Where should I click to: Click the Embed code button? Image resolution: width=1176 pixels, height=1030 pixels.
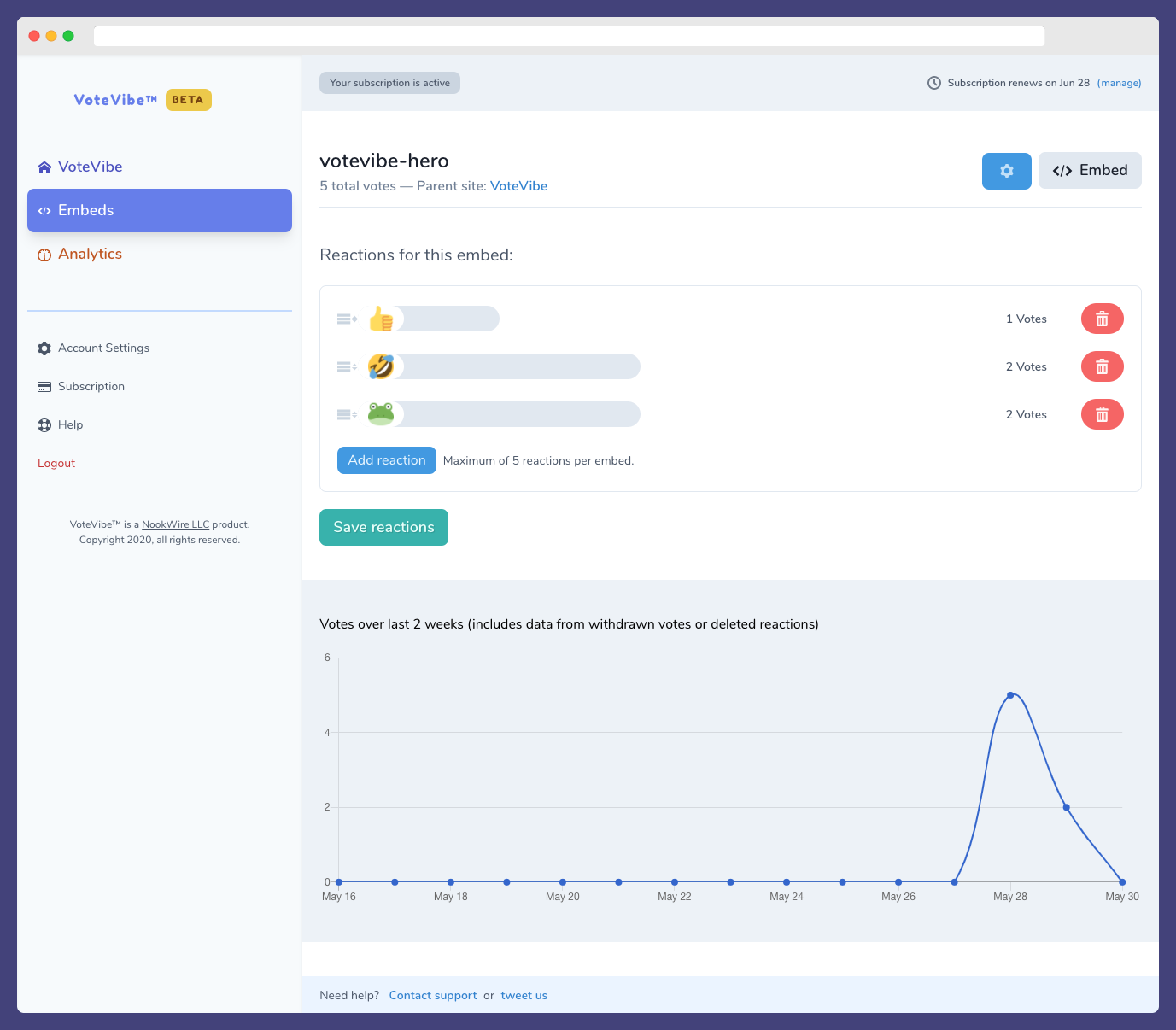coord(1090,171)
